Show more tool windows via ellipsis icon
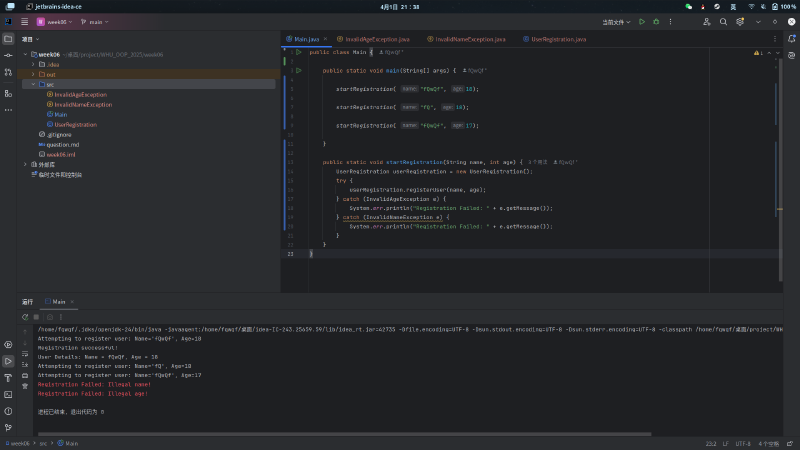 click(8, 110)
